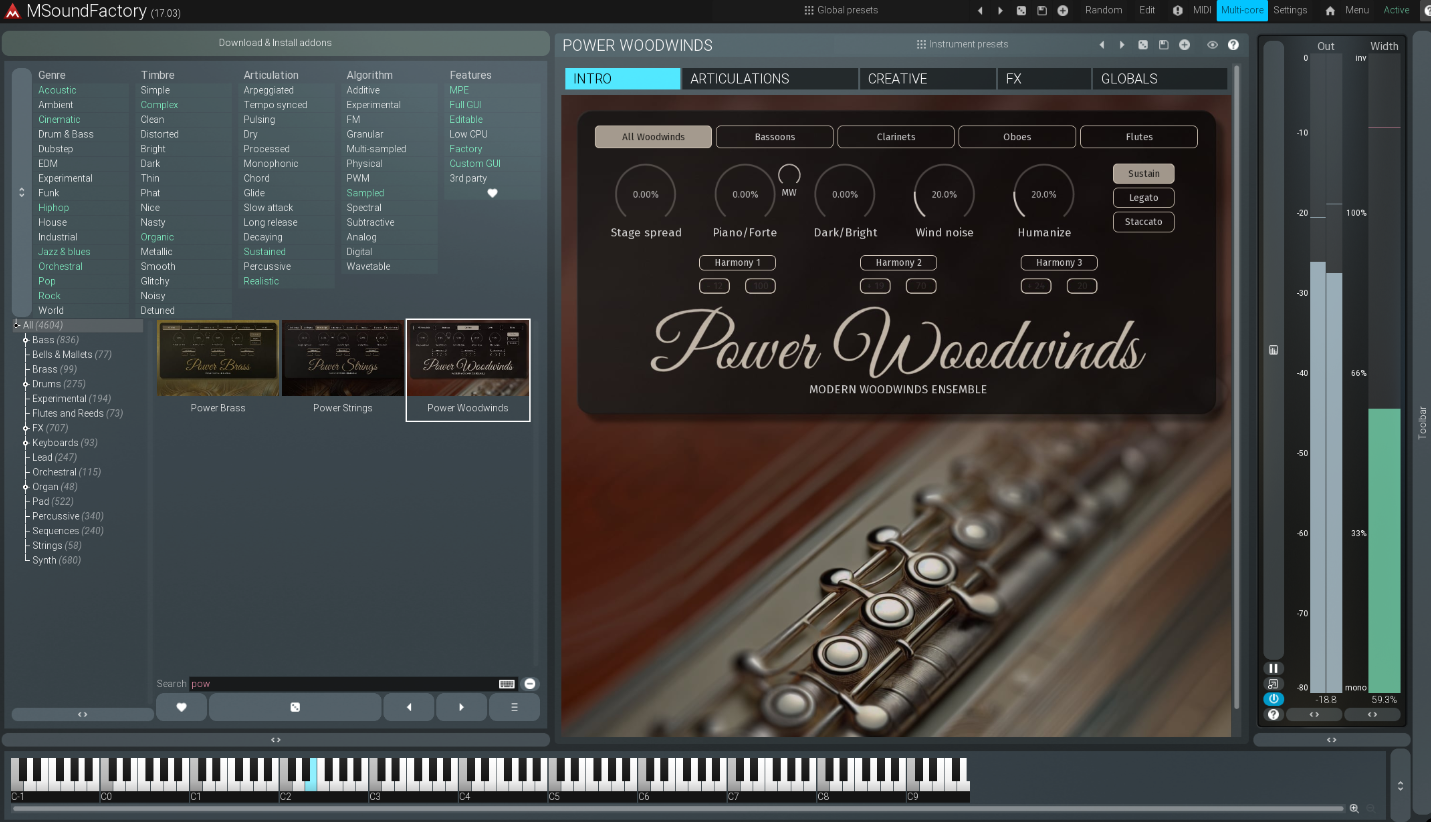
Task: Enable the Legato articulation
Action: pyautogui.click(x=1143, y=197)
